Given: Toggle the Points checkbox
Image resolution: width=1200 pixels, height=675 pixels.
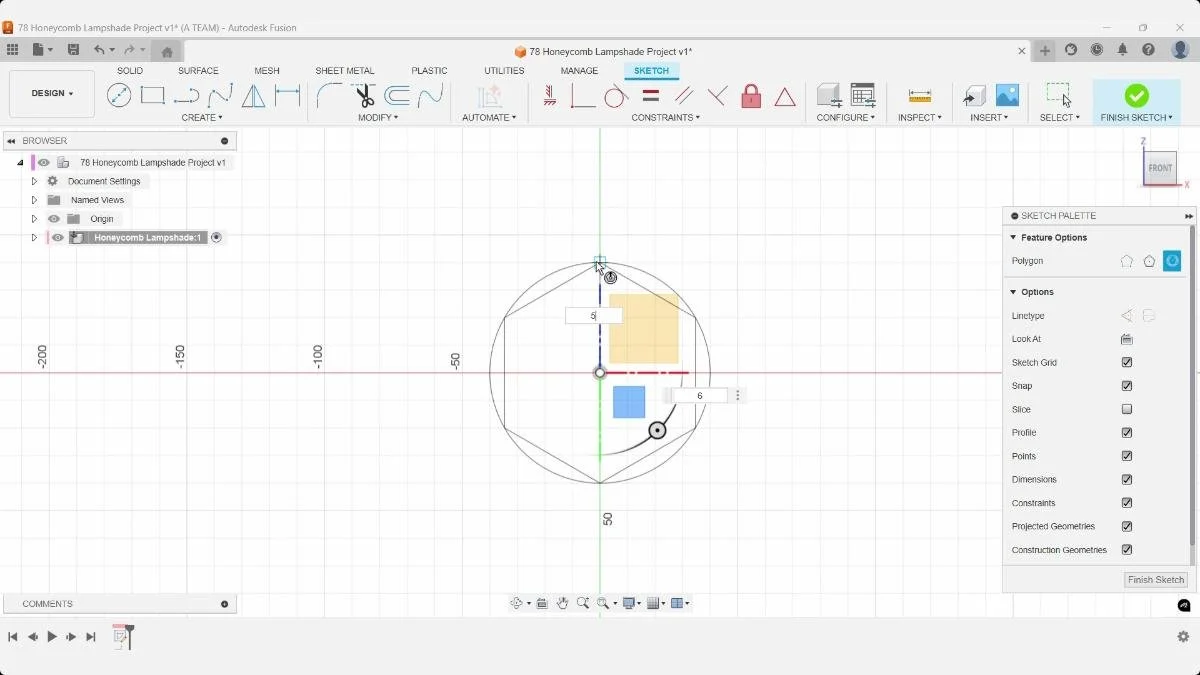Looking at the screenshot, I should pos(1127,456).
